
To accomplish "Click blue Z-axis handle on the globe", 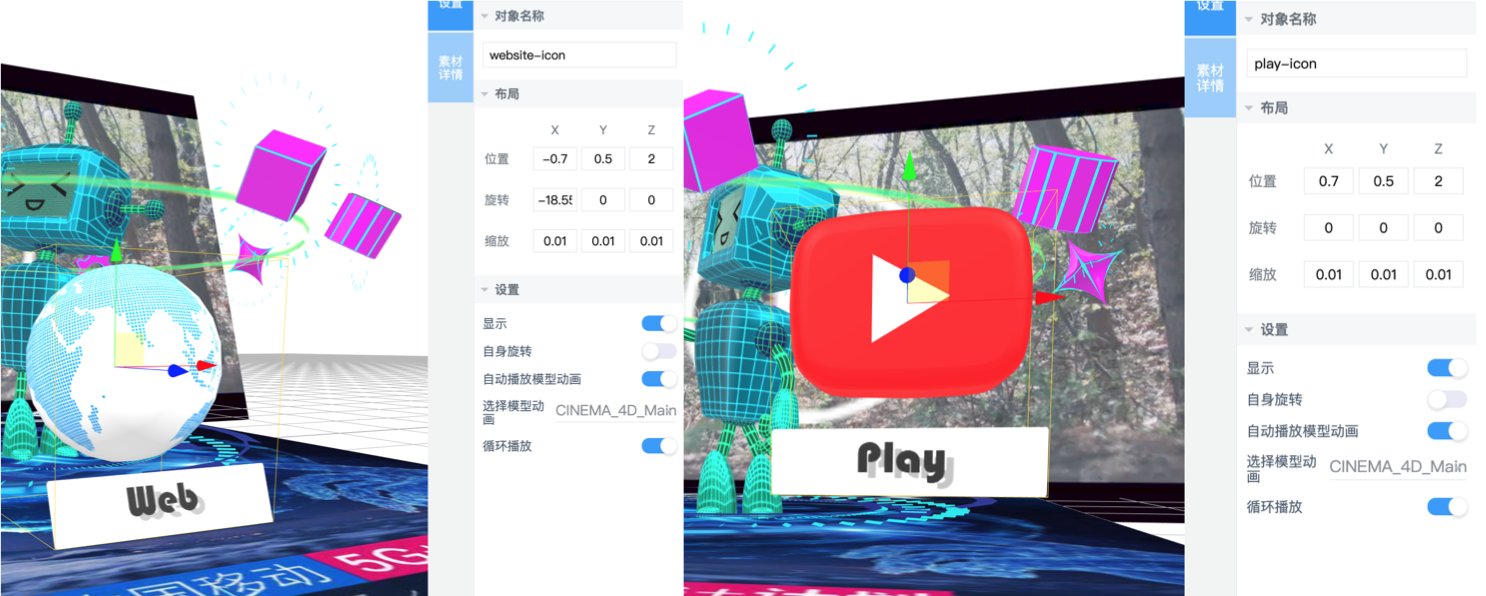I will tap(176, 371).
